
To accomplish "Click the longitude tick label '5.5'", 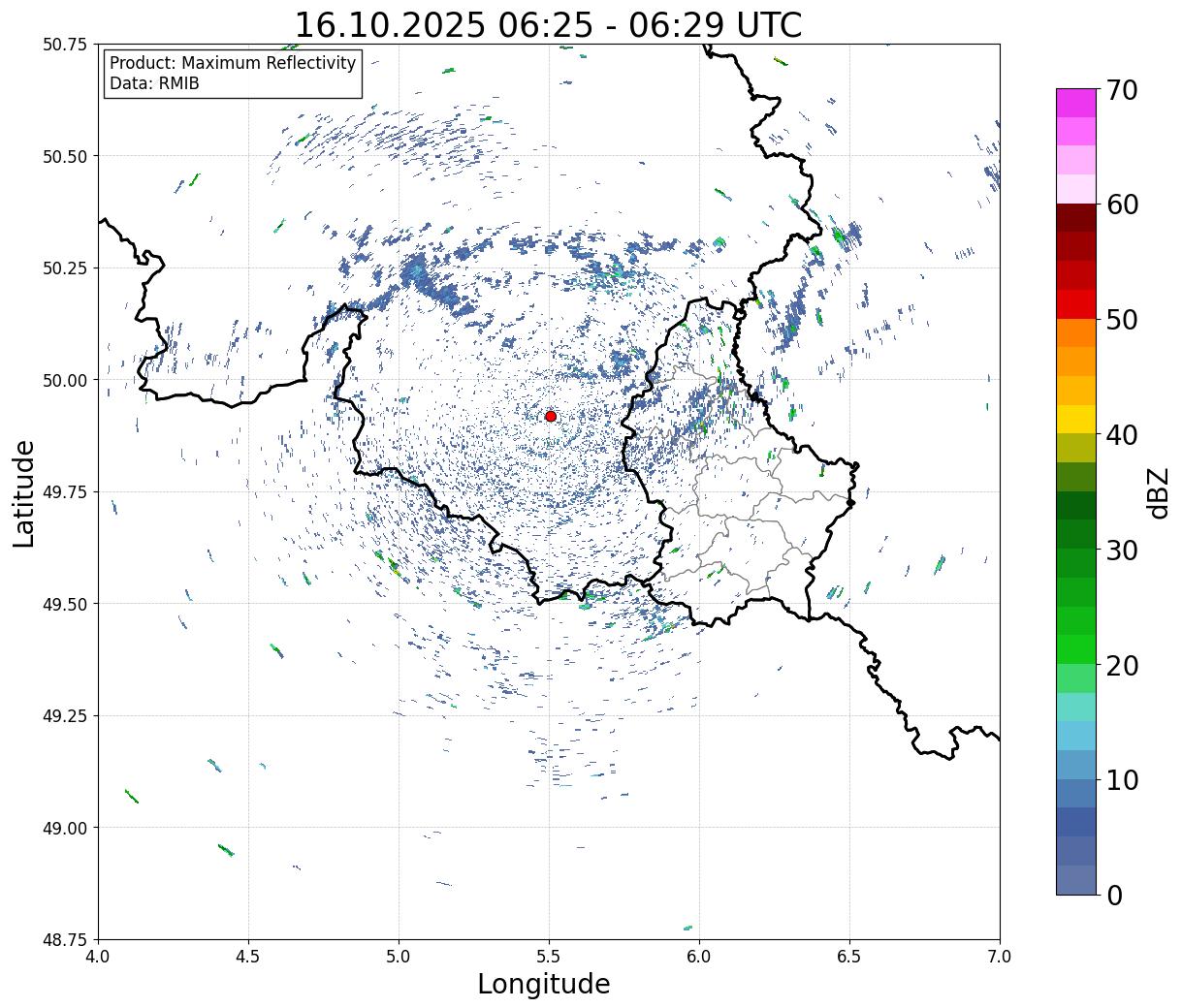I will pos(549,957).
